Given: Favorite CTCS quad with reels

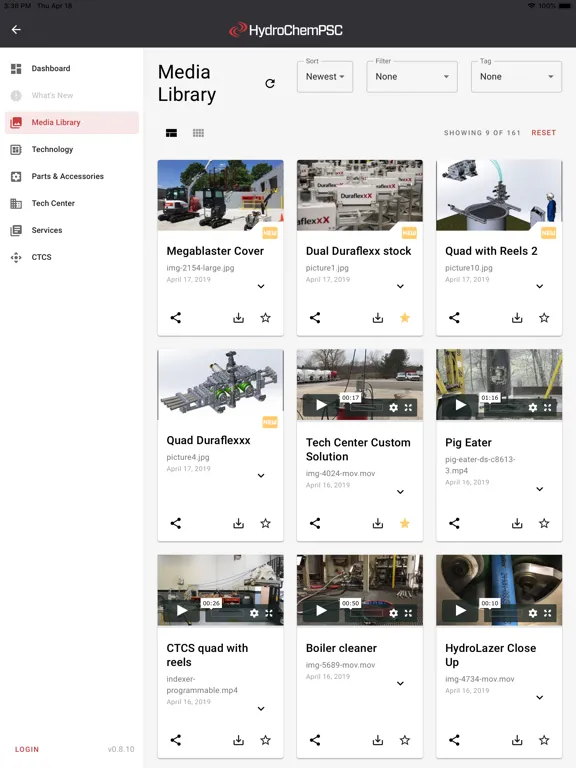Looking at the screenshot, I should click(x=265, y=740).
